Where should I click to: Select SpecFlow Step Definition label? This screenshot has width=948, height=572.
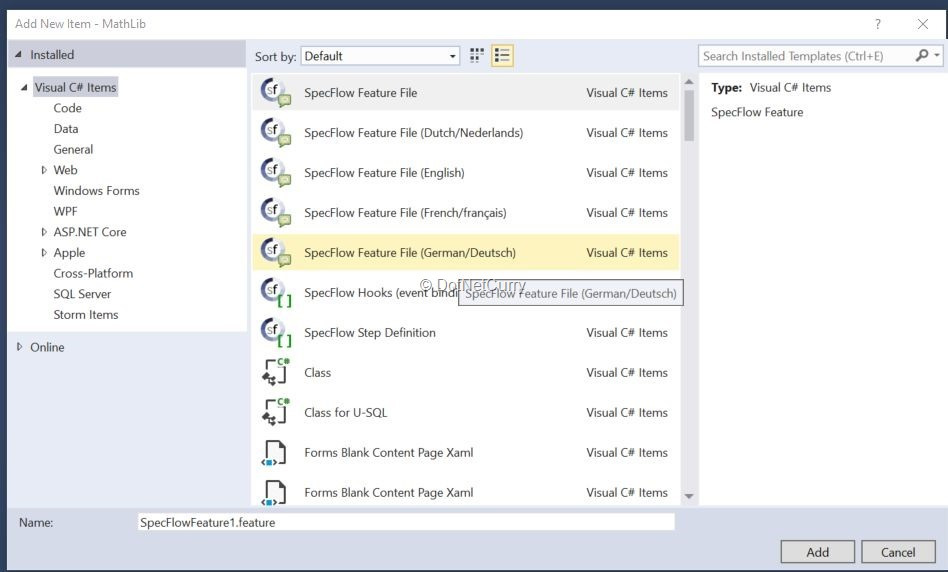(369, 332)
